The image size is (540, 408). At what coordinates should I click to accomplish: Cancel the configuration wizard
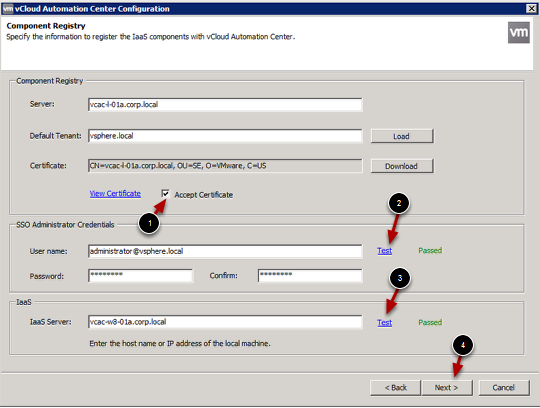point(504,388)
